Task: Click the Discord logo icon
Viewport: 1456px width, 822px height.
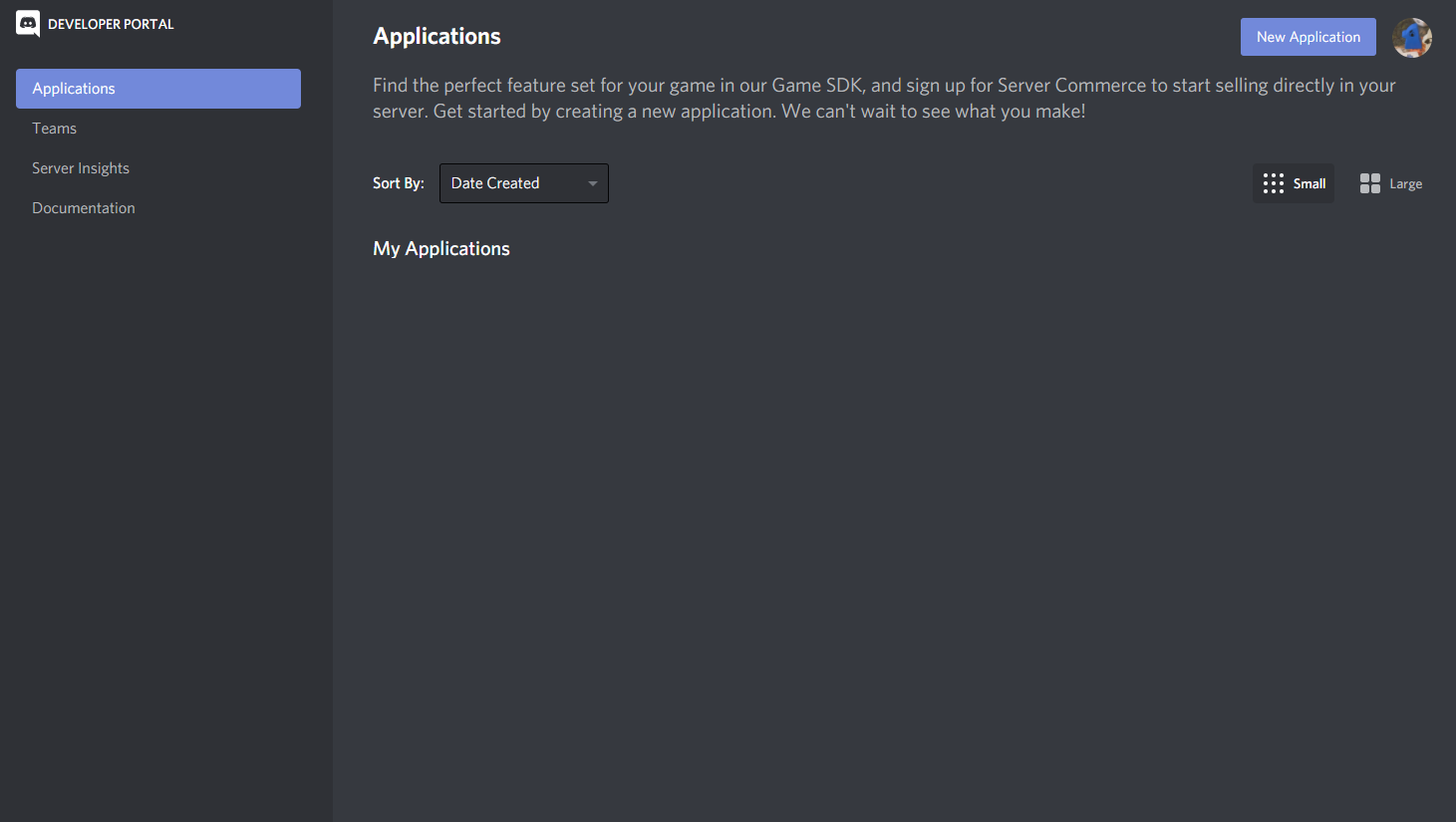Action: pyautogui.click(x=28, y=24)
